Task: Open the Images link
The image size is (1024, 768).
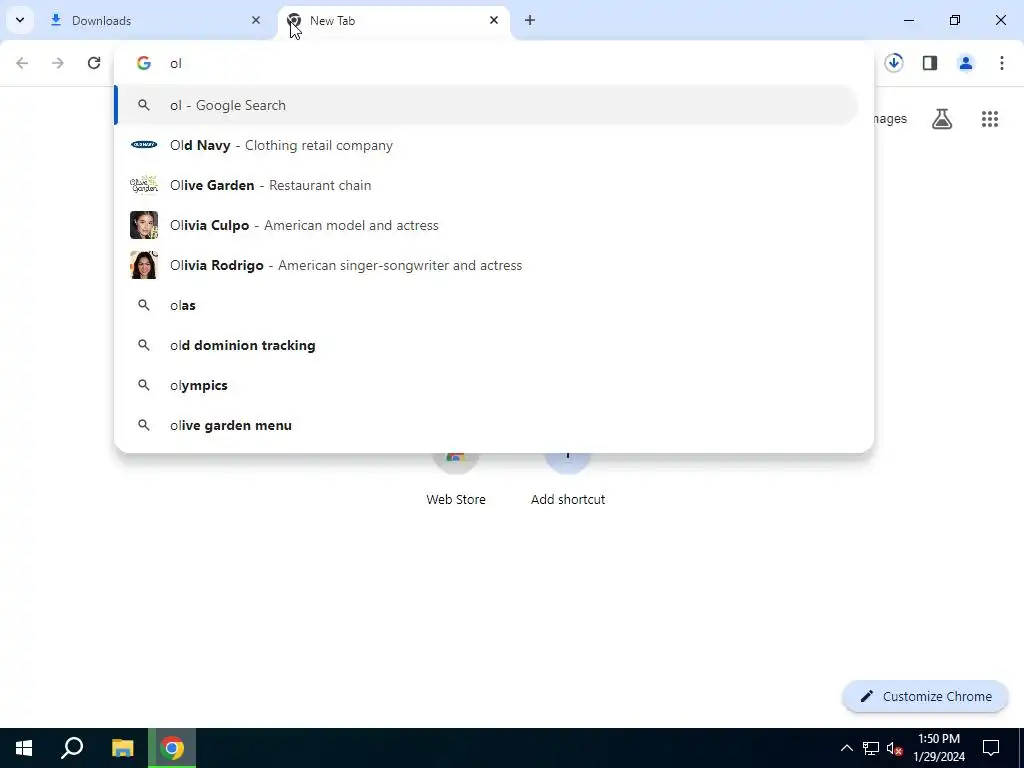Action: coord(889,119)
